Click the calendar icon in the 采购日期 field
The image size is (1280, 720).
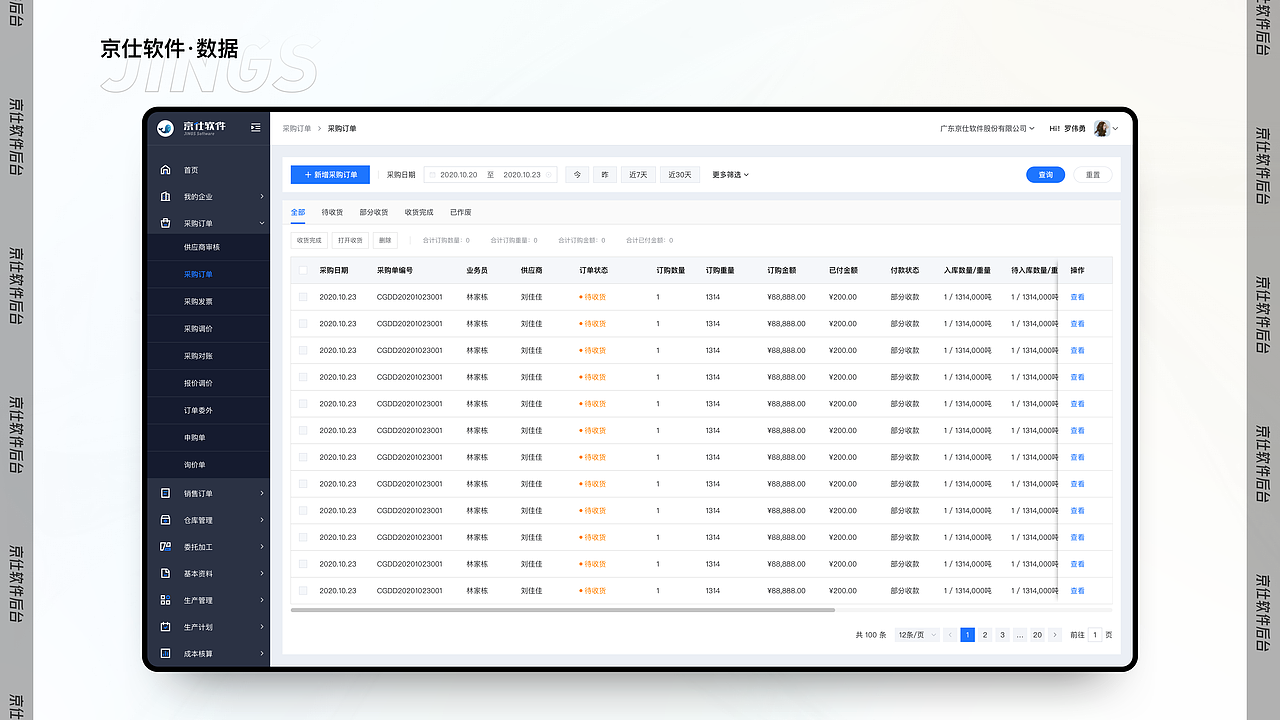pyautogui.click(x=433, y=175)
